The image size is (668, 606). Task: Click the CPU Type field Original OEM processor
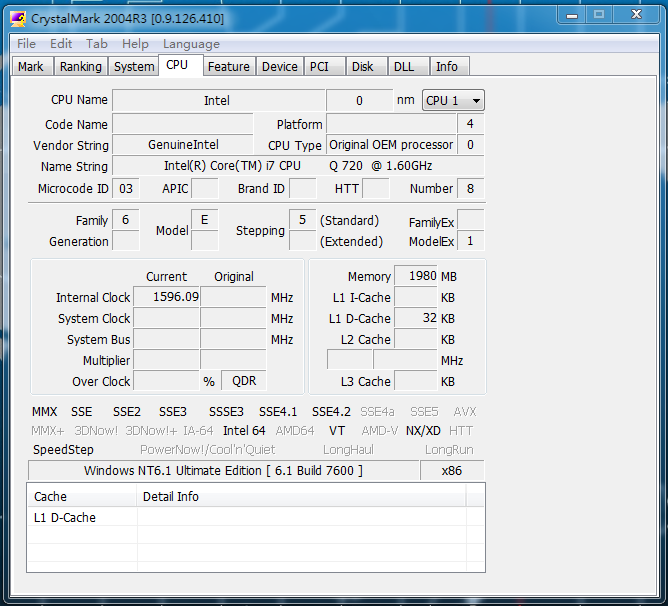[x=391, y=145]
